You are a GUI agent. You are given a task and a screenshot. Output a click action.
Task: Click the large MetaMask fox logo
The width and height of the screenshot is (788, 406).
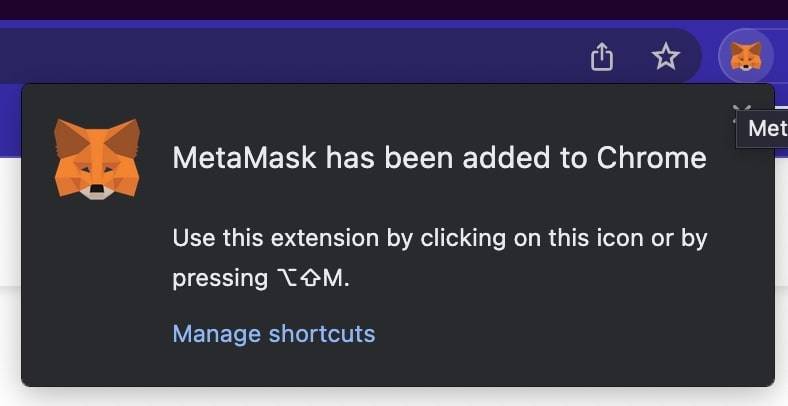(x=97, y=159)
